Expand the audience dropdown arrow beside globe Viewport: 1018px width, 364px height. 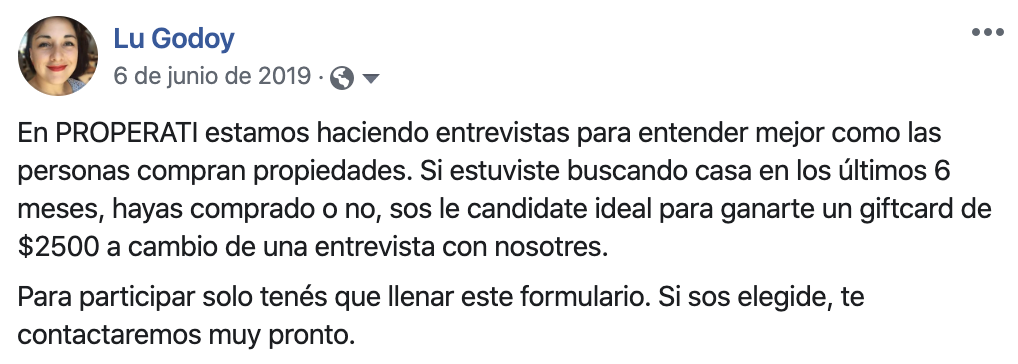[370, 79]
